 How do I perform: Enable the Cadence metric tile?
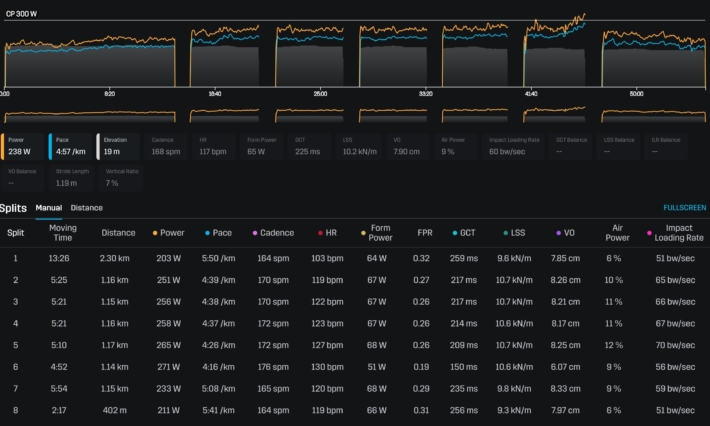pos(166,146)
